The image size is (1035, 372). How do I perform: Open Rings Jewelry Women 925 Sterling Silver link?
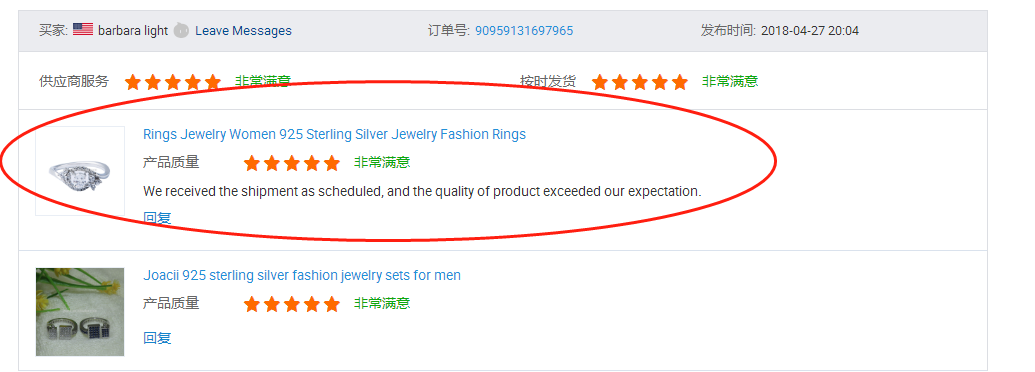[x=335, y=135]
